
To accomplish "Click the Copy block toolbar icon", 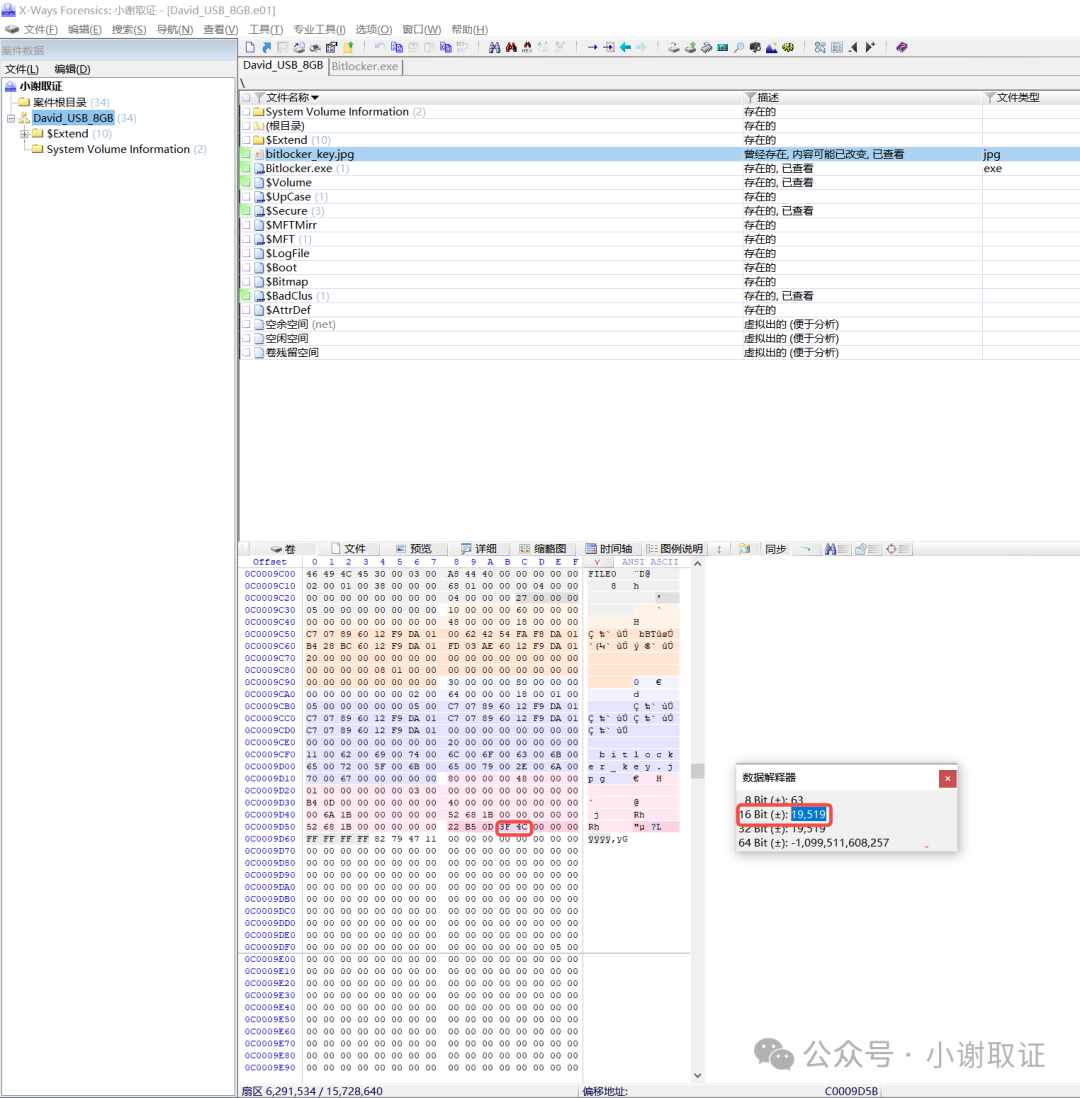I will pos(396,47).
